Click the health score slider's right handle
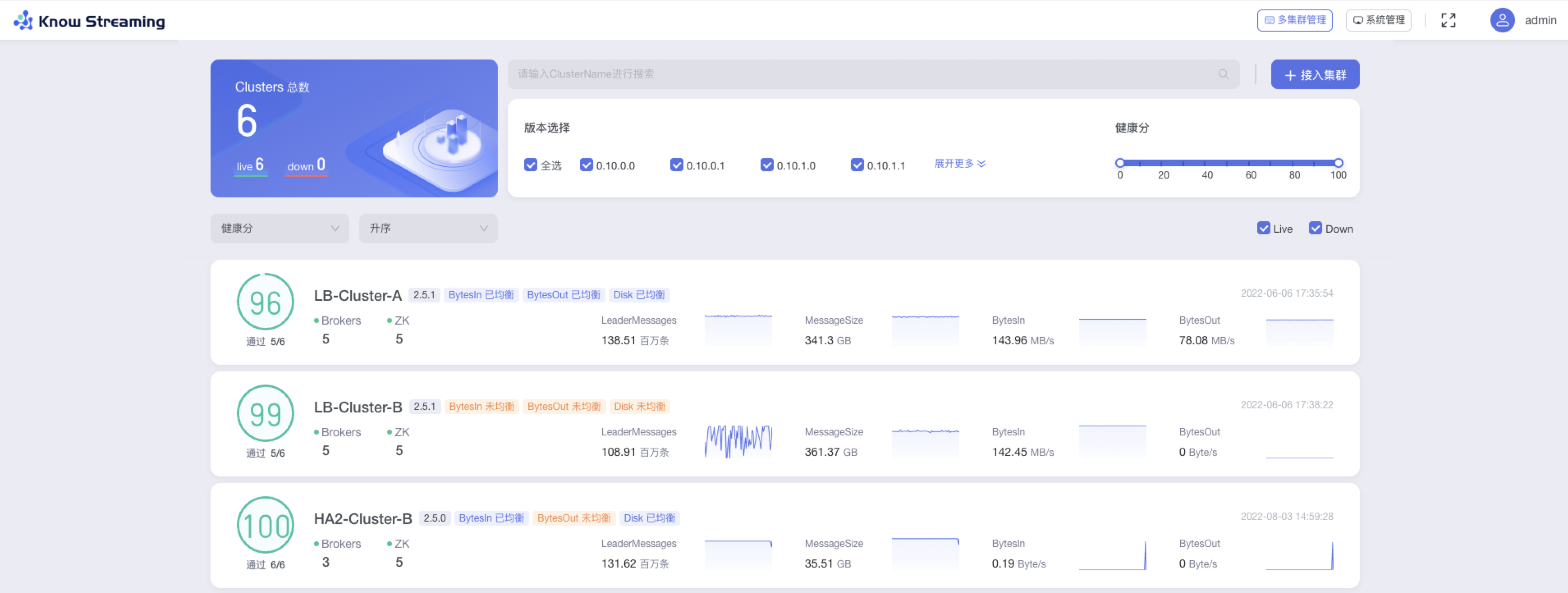The height and width of the screenshot is (593, 1568). click(1338, 163)
